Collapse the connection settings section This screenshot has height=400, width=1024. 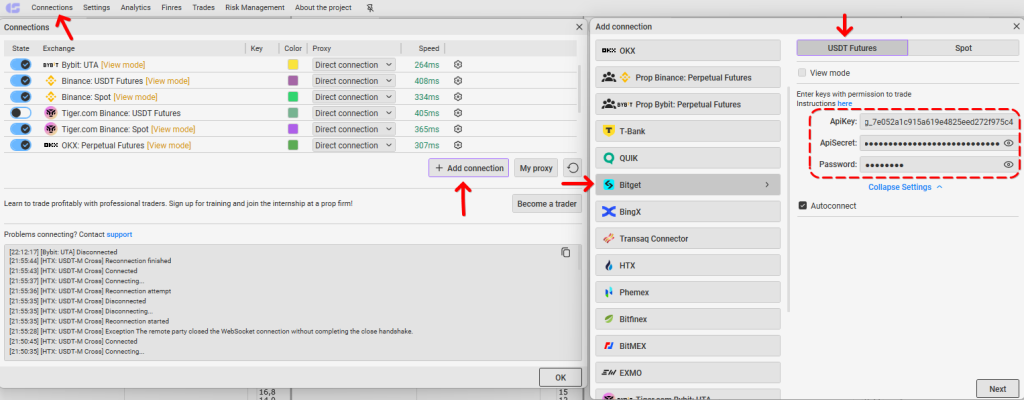(904, 187)
